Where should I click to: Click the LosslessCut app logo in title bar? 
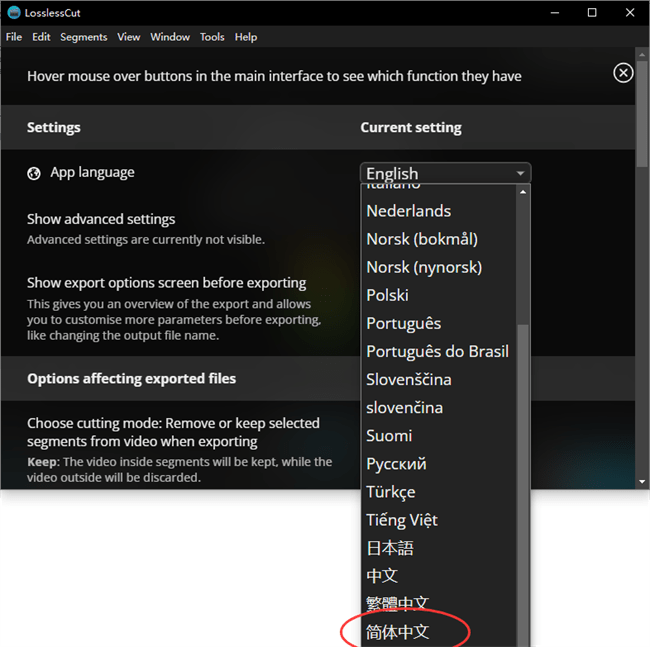(x=13, y=12)
